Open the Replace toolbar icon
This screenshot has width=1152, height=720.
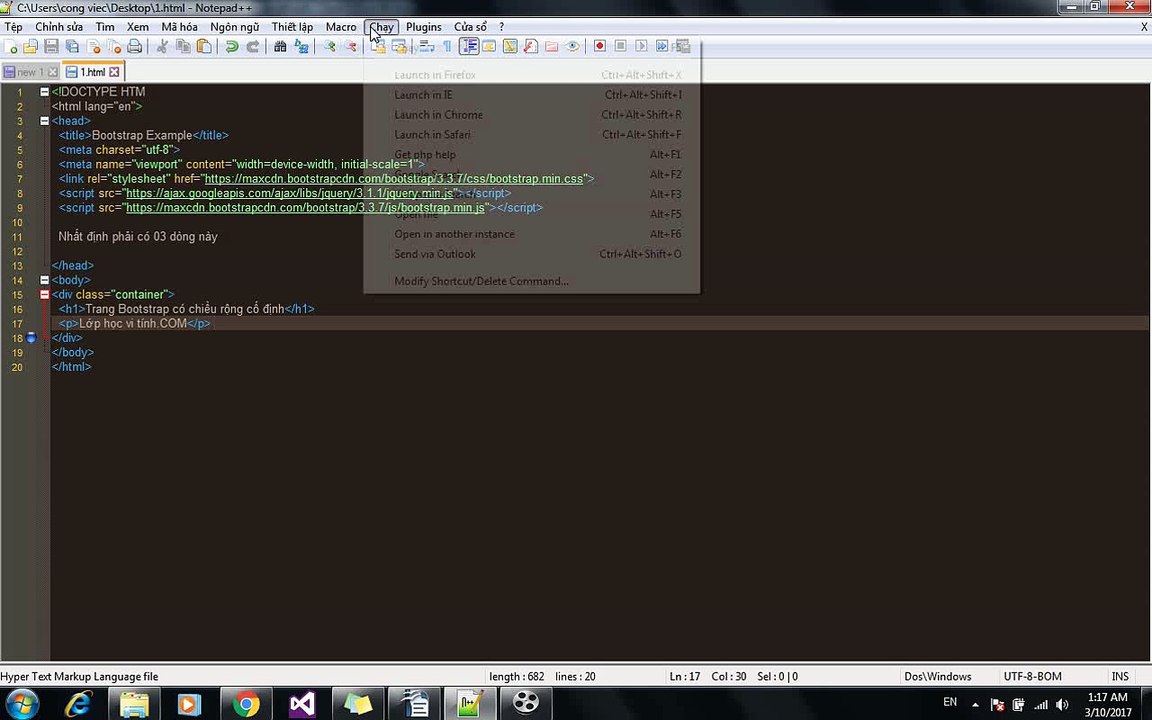tap(301, 46)
